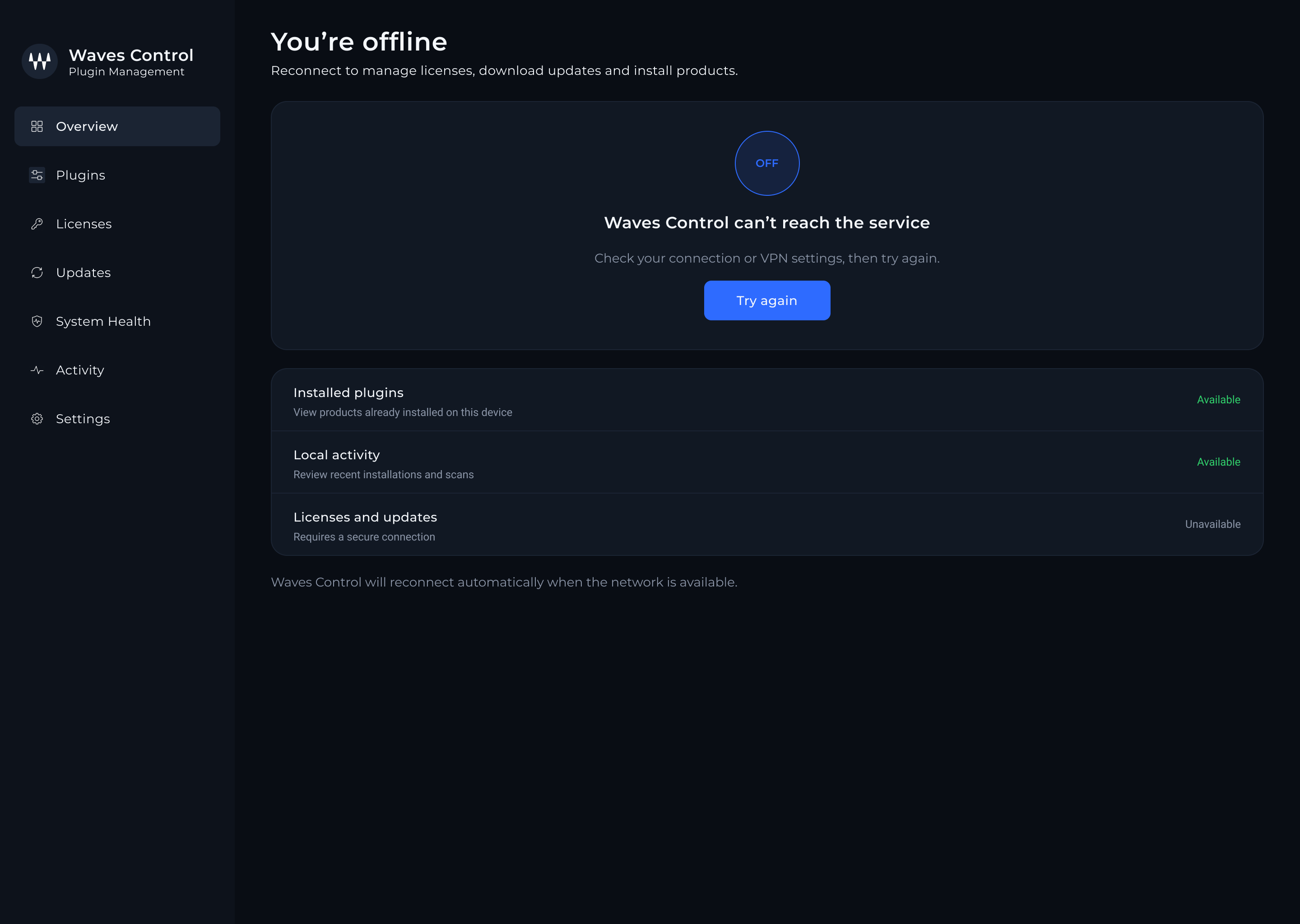This screenshot has height=924, width=1300.
Task: Click the Unavailable status label
Action: (x=1213, y=524)
